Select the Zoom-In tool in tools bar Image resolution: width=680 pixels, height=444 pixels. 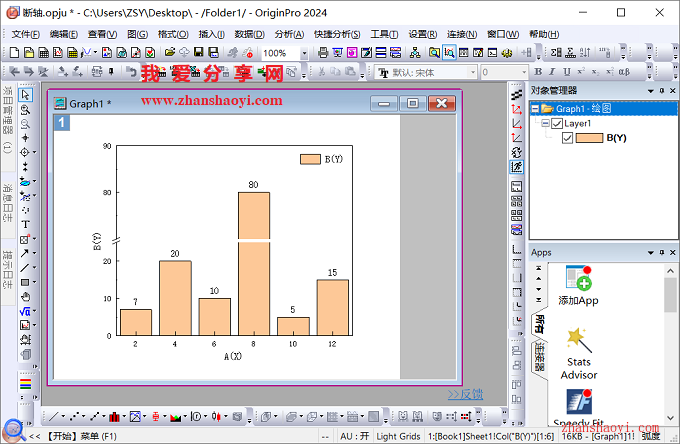pos(26,110)
